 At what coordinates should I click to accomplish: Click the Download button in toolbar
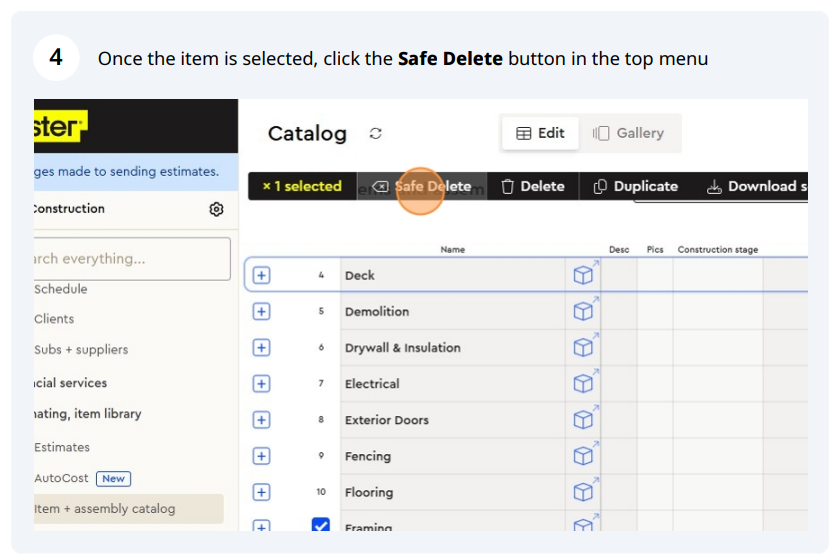756,186
